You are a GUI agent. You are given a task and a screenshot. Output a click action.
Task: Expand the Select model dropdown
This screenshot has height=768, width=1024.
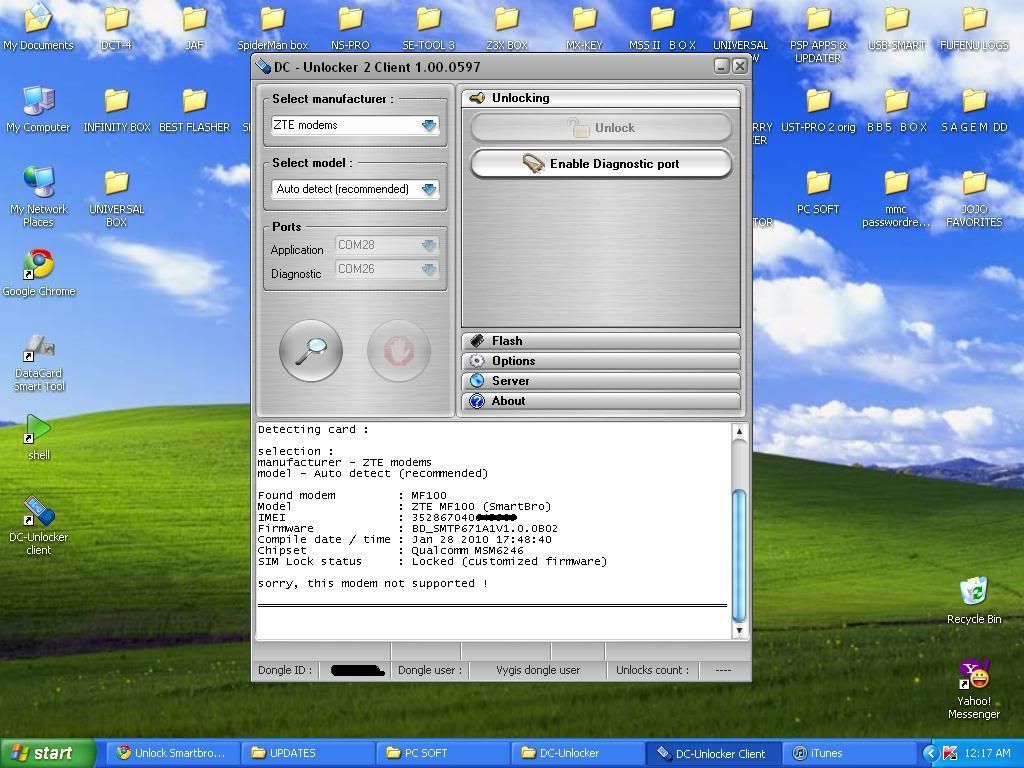click(429, 189)
